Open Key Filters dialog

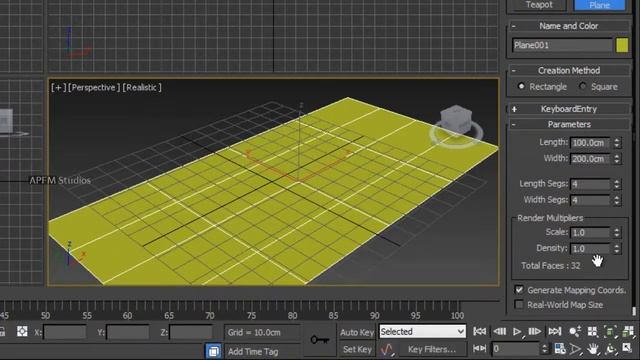coord(431,349)
